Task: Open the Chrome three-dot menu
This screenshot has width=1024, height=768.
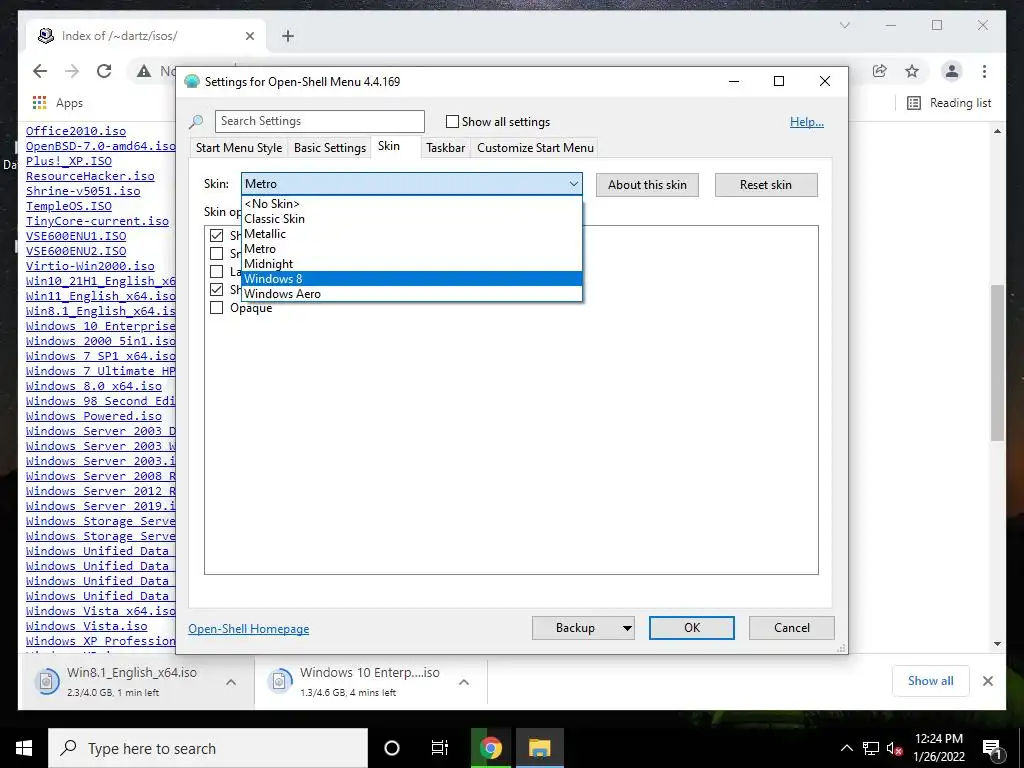Action: coord(984,71)
